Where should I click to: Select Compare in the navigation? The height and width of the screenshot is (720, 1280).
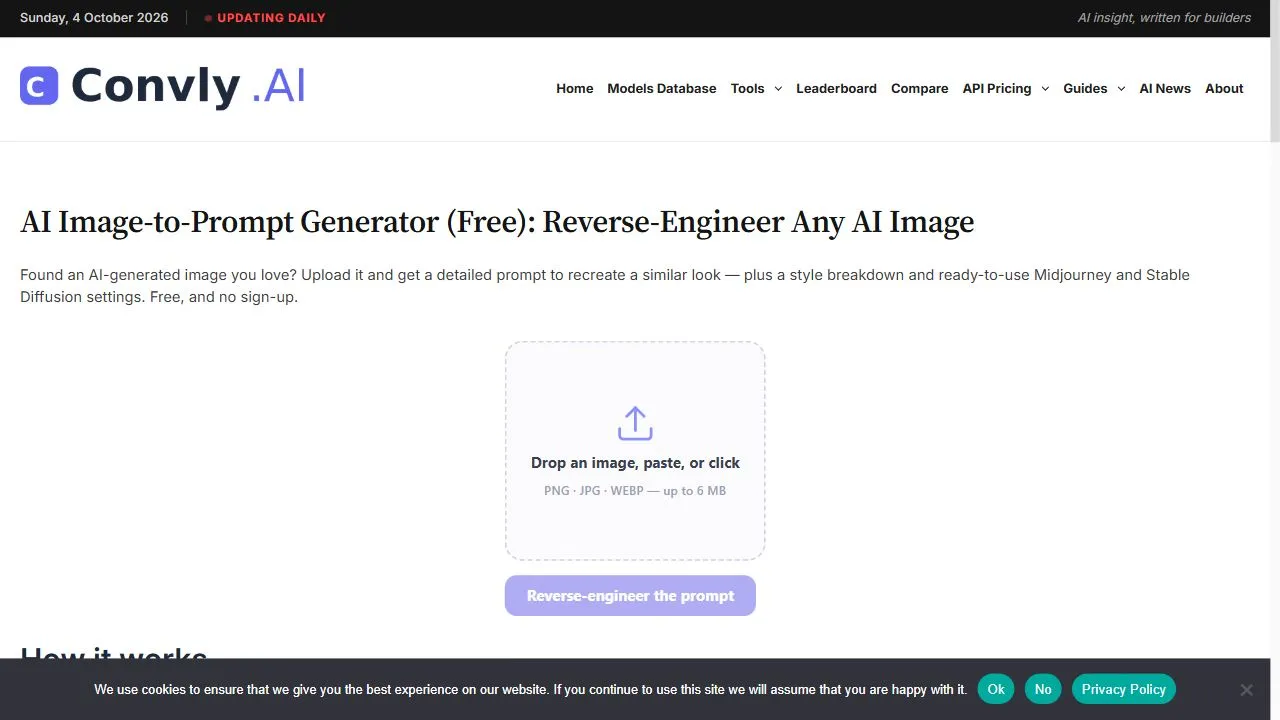click(920, 89)
